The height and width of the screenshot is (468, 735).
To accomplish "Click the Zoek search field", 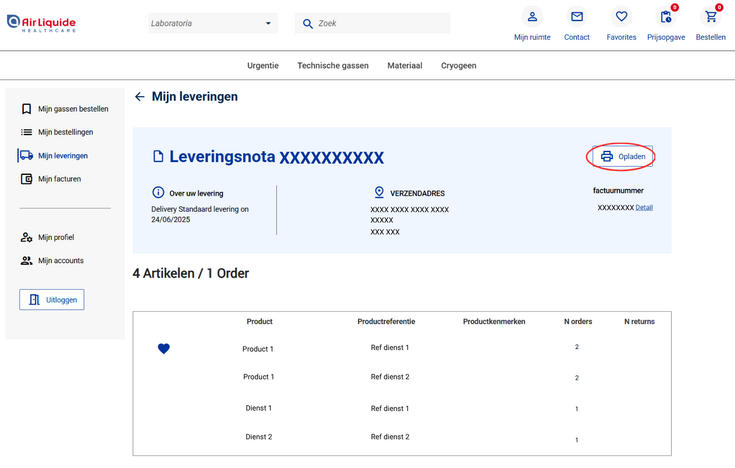I will pos(372,23).
